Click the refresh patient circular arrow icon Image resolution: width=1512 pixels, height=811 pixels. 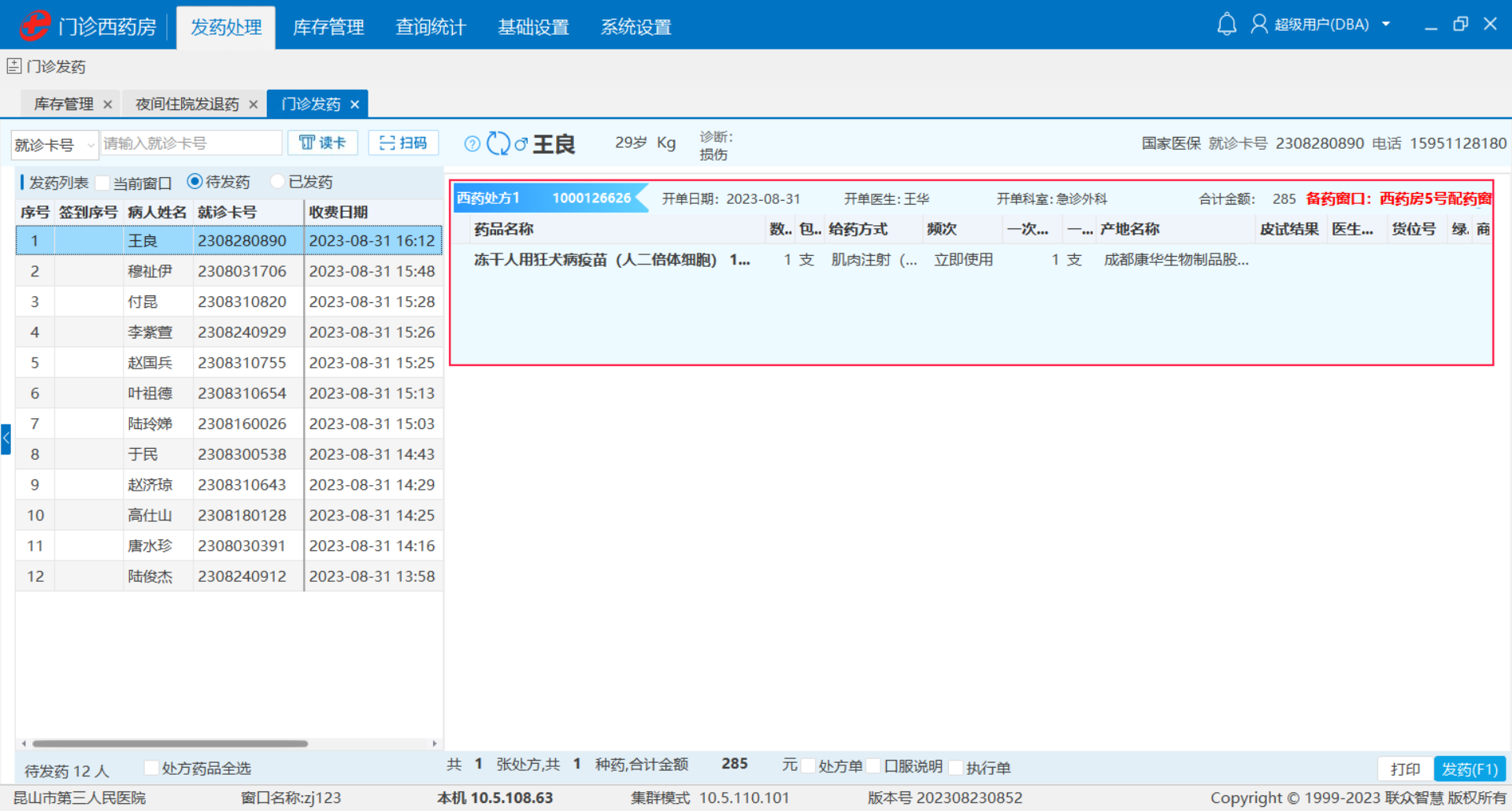[498, 143]
